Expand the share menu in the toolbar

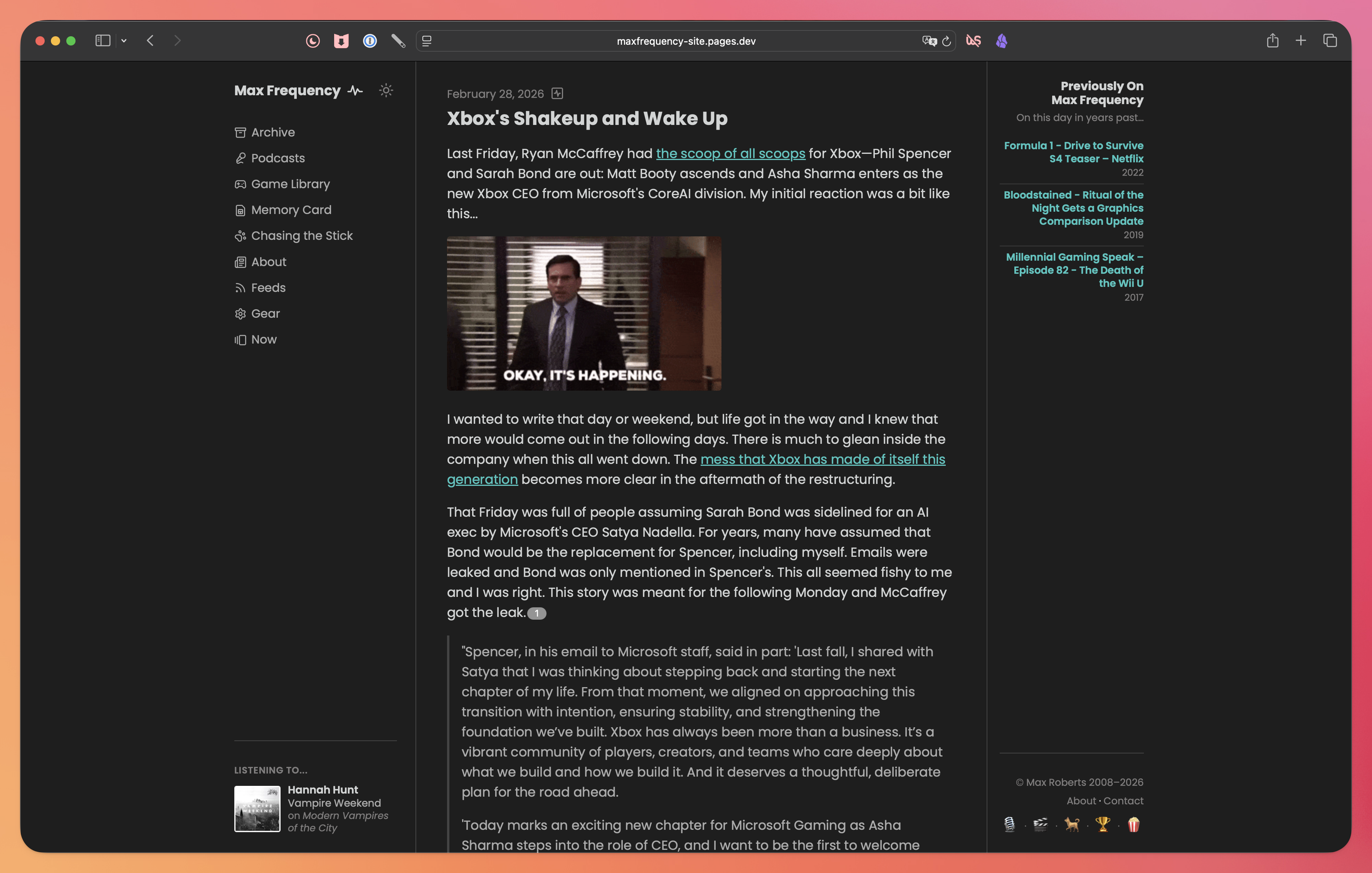[1272, 40]
